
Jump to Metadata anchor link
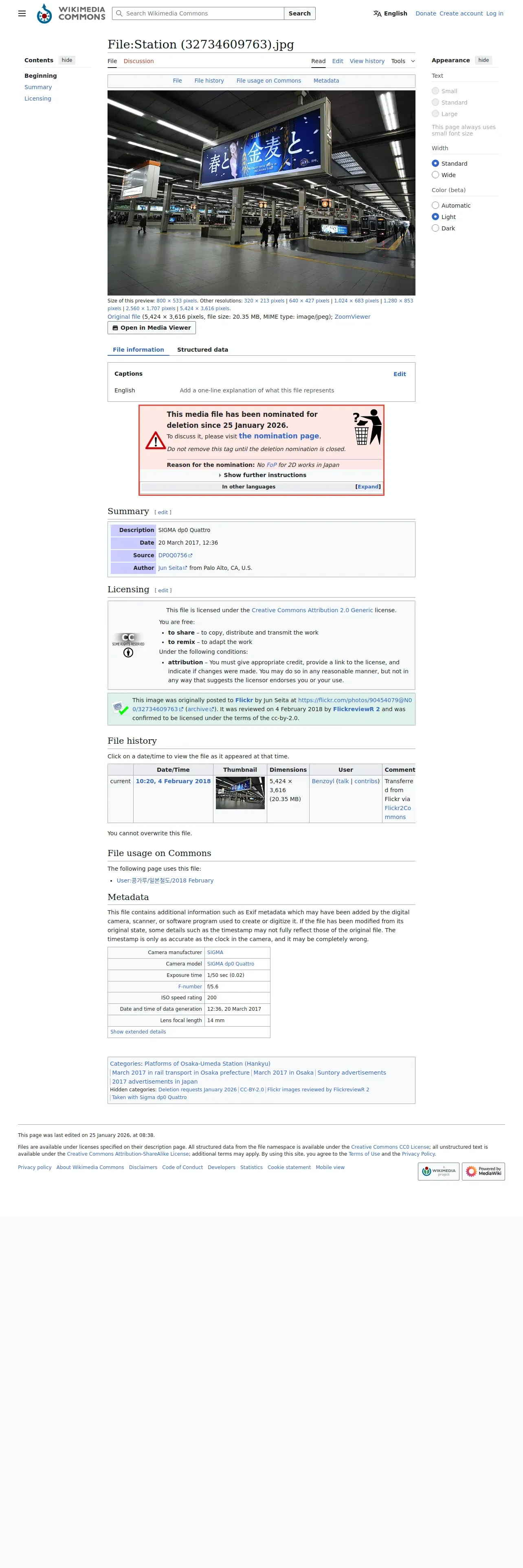[x=326, y=80]
